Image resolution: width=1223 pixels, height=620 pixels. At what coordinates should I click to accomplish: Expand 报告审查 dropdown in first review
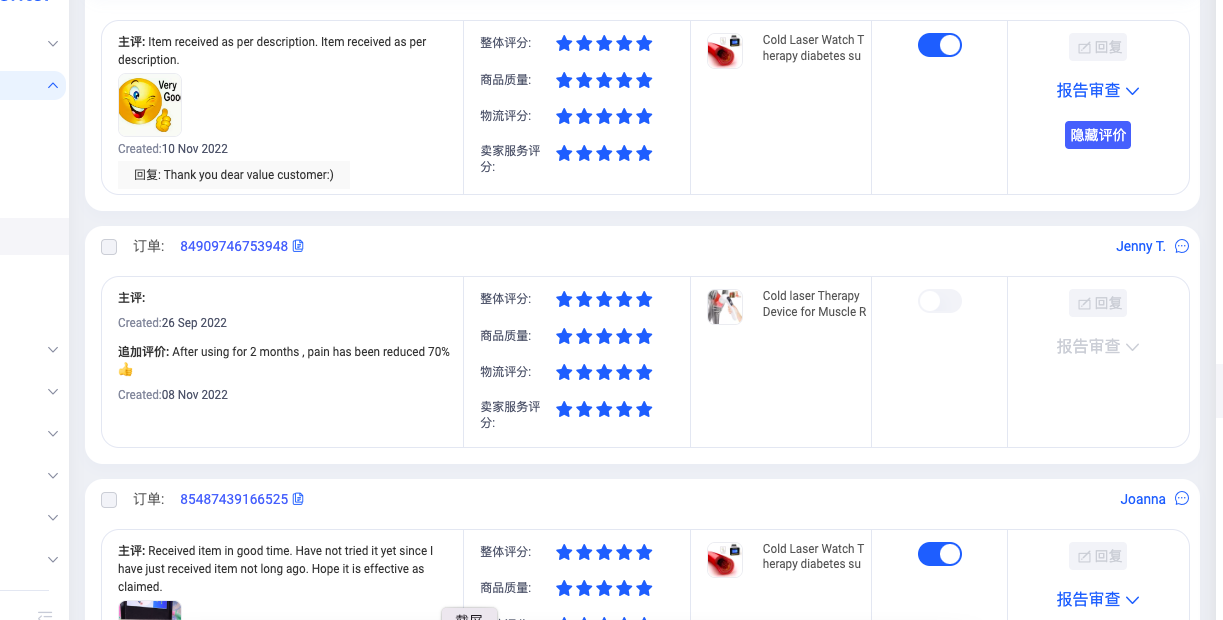1098,91
